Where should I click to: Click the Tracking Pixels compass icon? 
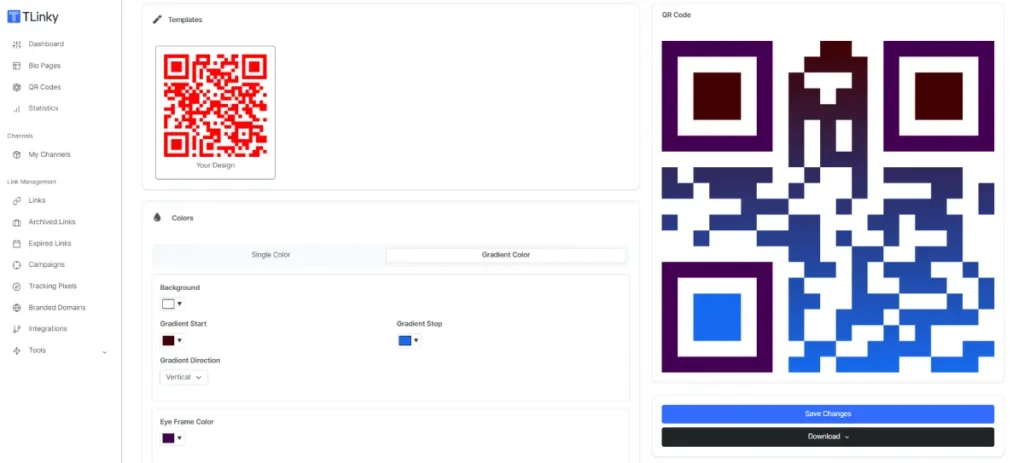click(17, 287)
